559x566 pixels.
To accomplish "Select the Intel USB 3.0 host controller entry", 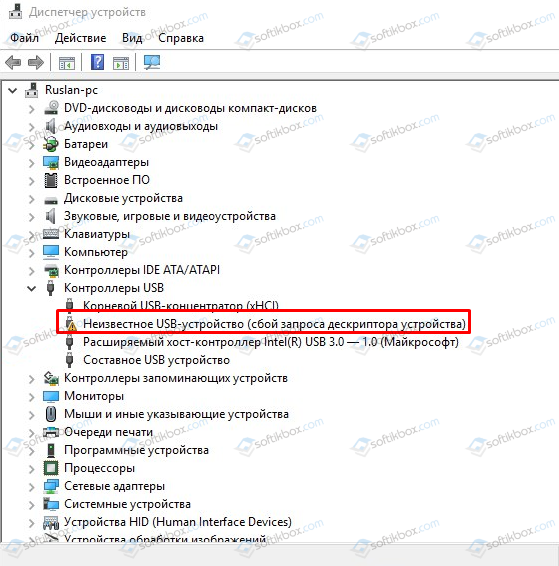I will coord(271,342).
